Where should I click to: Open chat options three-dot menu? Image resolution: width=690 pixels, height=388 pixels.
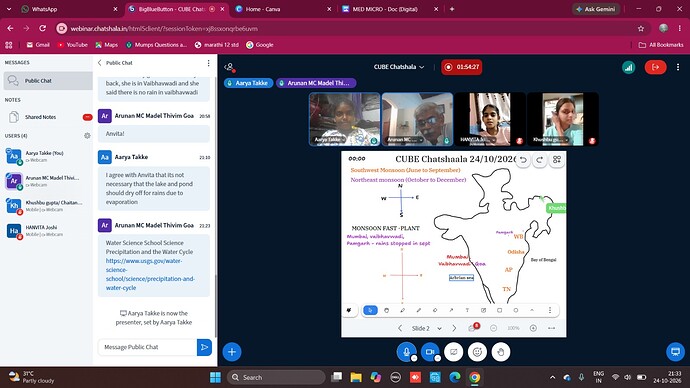point(208,63)
